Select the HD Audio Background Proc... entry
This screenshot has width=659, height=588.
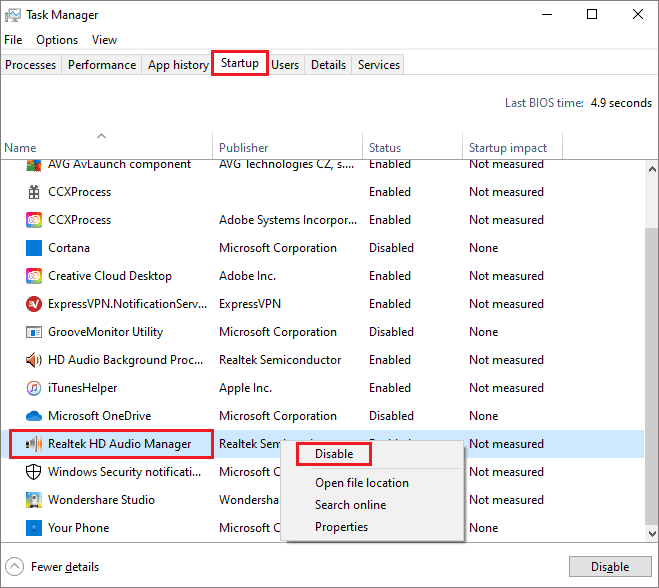coord(125,360)
